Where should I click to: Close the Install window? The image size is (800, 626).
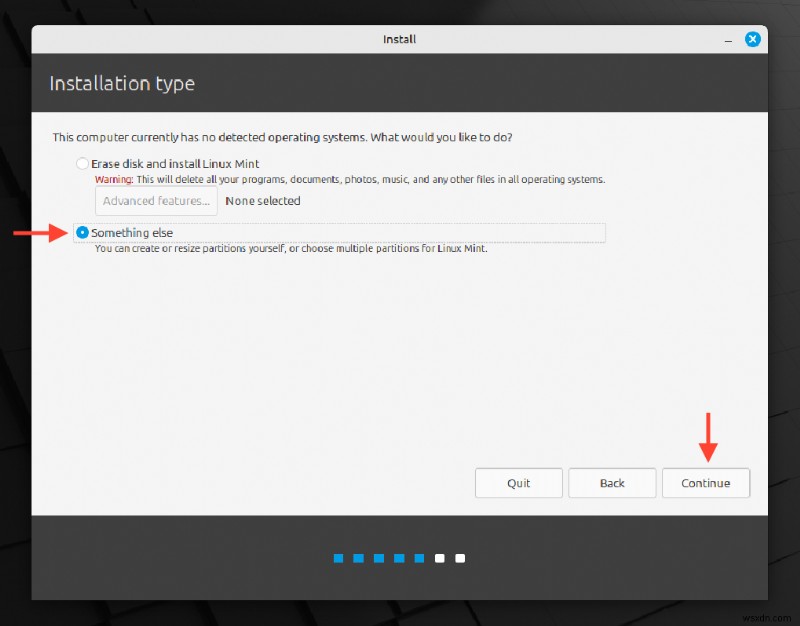752,39
